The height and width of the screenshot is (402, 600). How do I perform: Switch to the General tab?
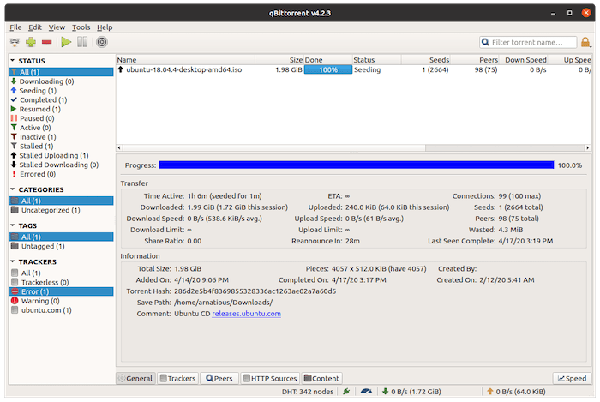click(x=136, y=378)
